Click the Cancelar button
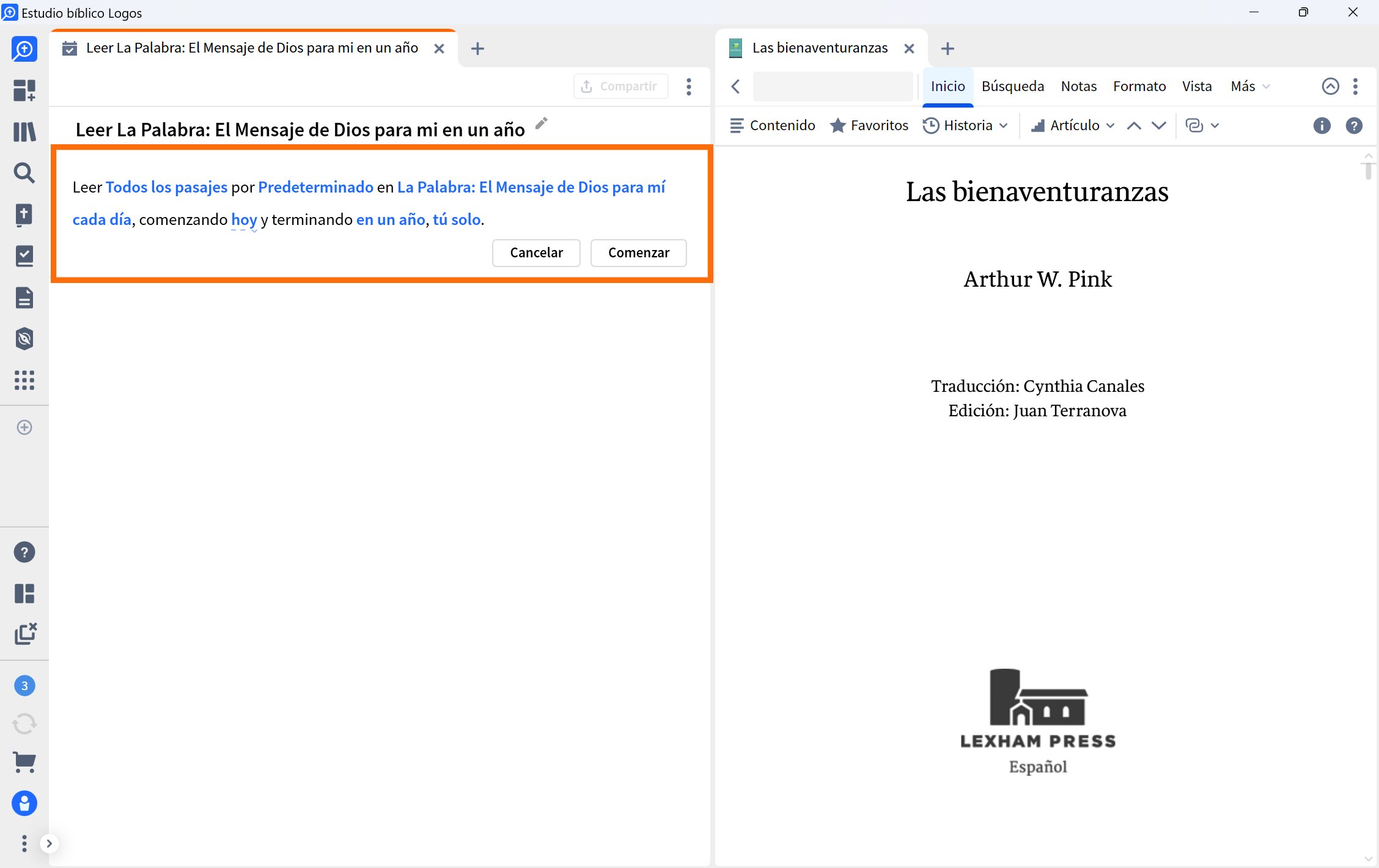1379x868 pixels. pyautogui.click(x=536, y=252)
